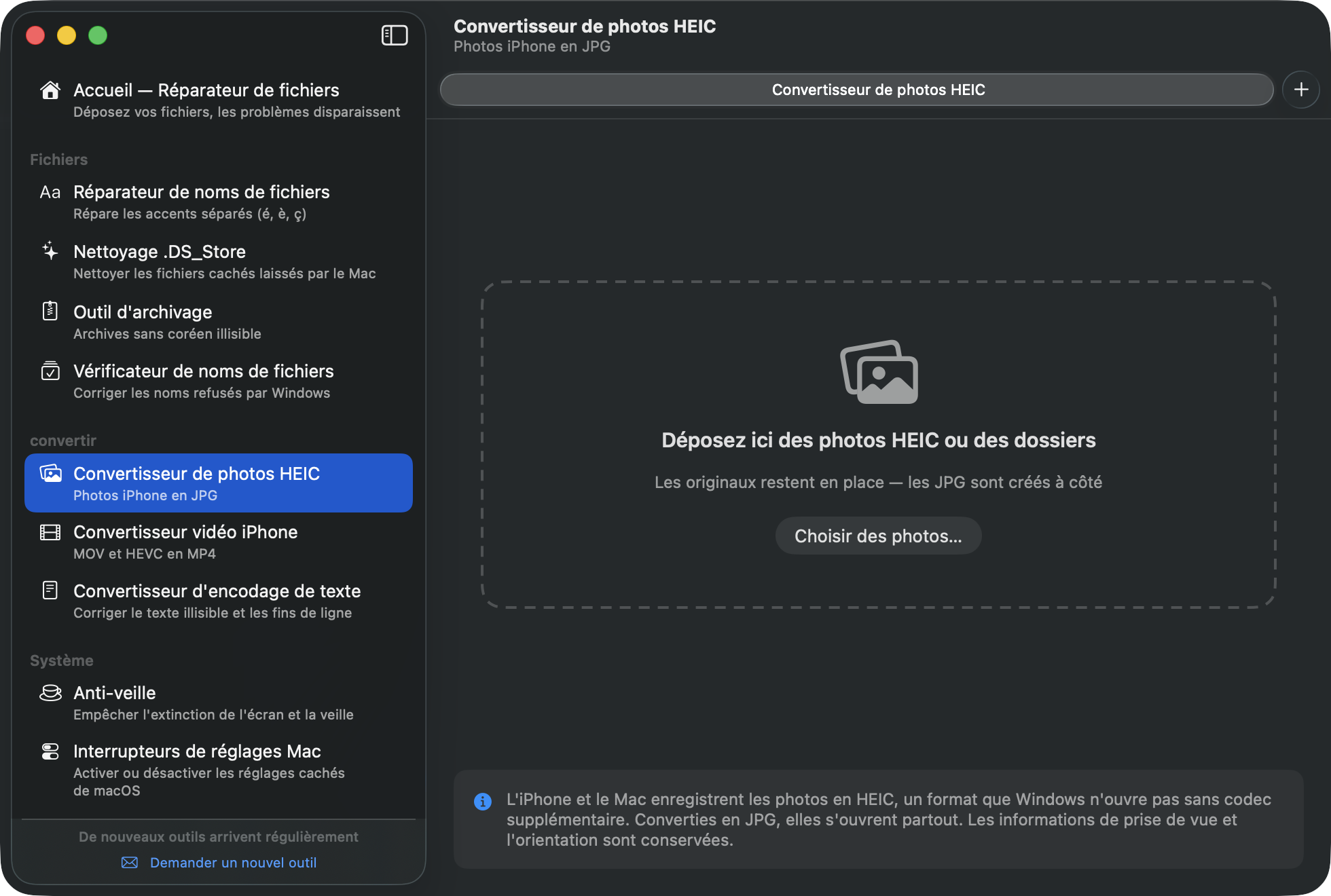Click the subtitle Répare les accents séparés
1331x896 pixels.
point(190,214)
